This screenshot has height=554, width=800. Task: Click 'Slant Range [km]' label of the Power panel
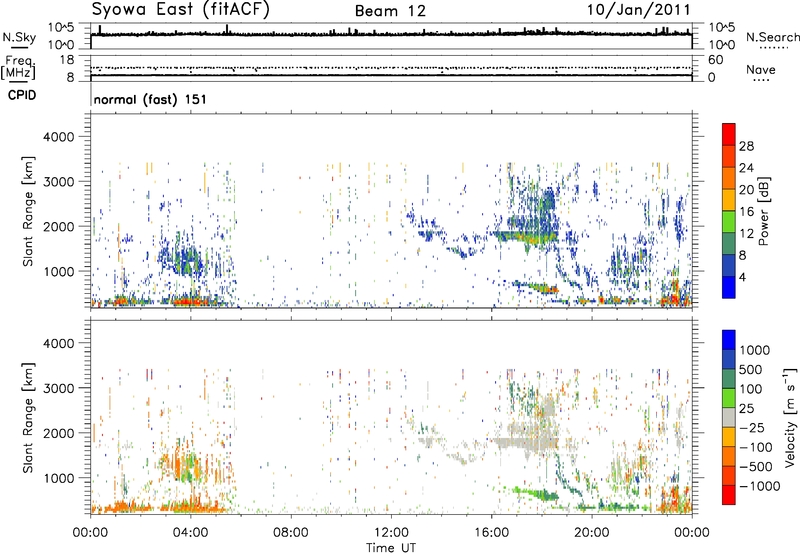click(x=28, y=211)
